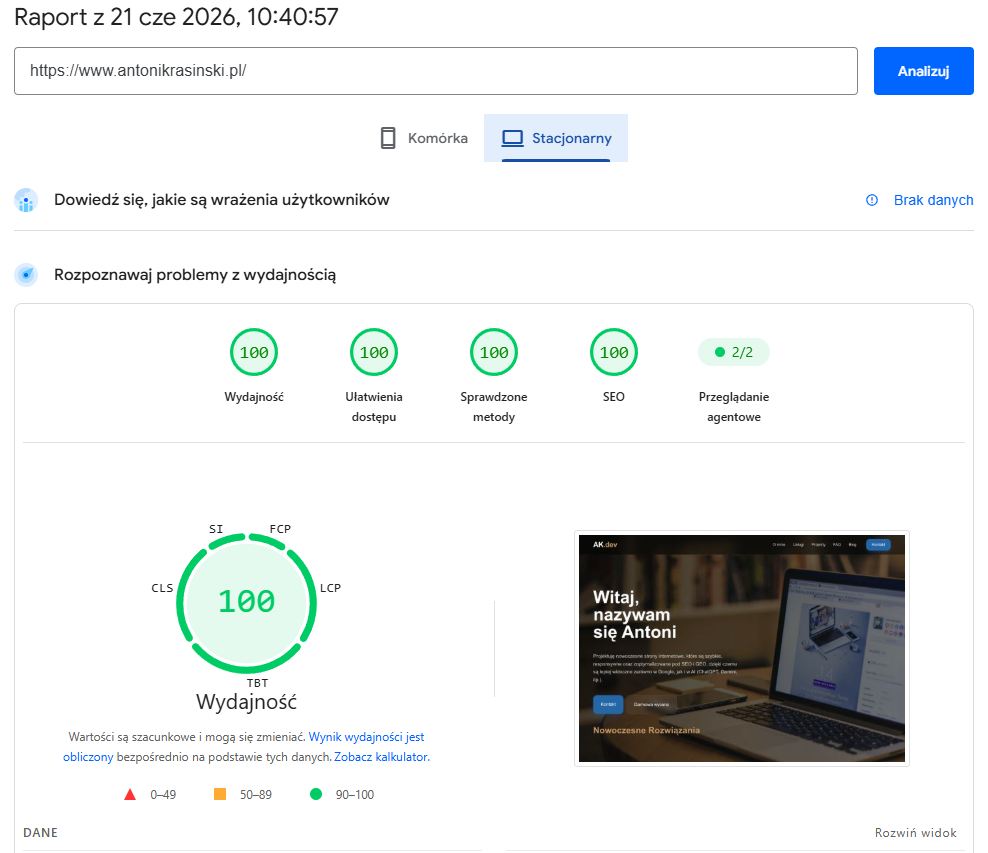Click the green circle 90–100 legend icon
988x853 pixels.
click(x=316, y=794)
